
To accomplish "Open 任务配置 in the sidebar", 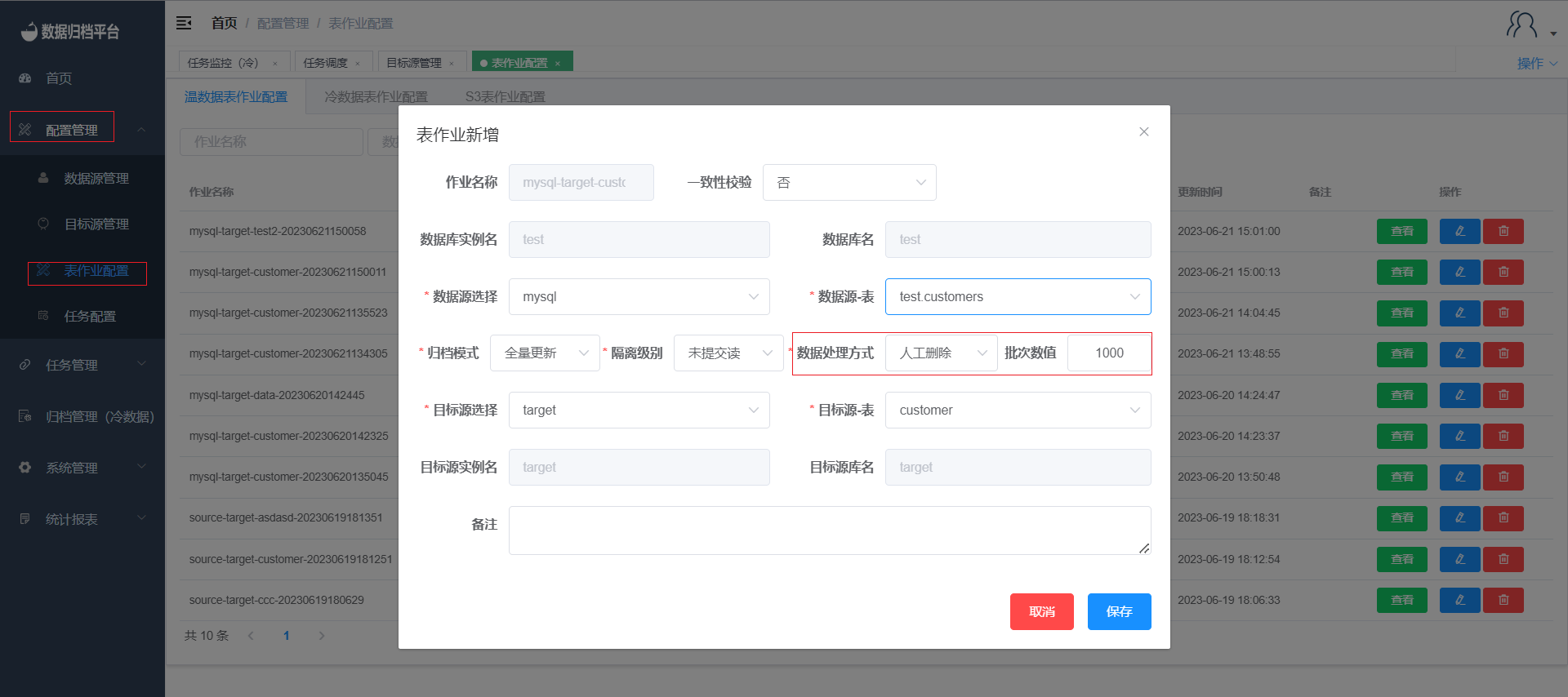I will point(82,317).
